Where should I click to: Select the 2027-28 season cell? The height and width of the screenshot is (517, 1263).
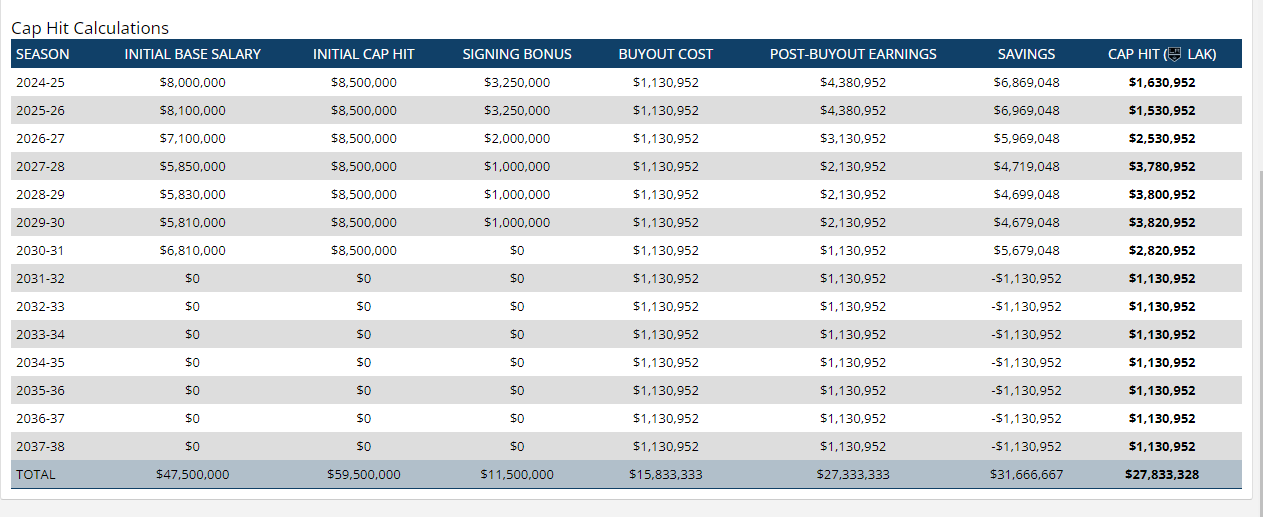(x=40, y=166)
